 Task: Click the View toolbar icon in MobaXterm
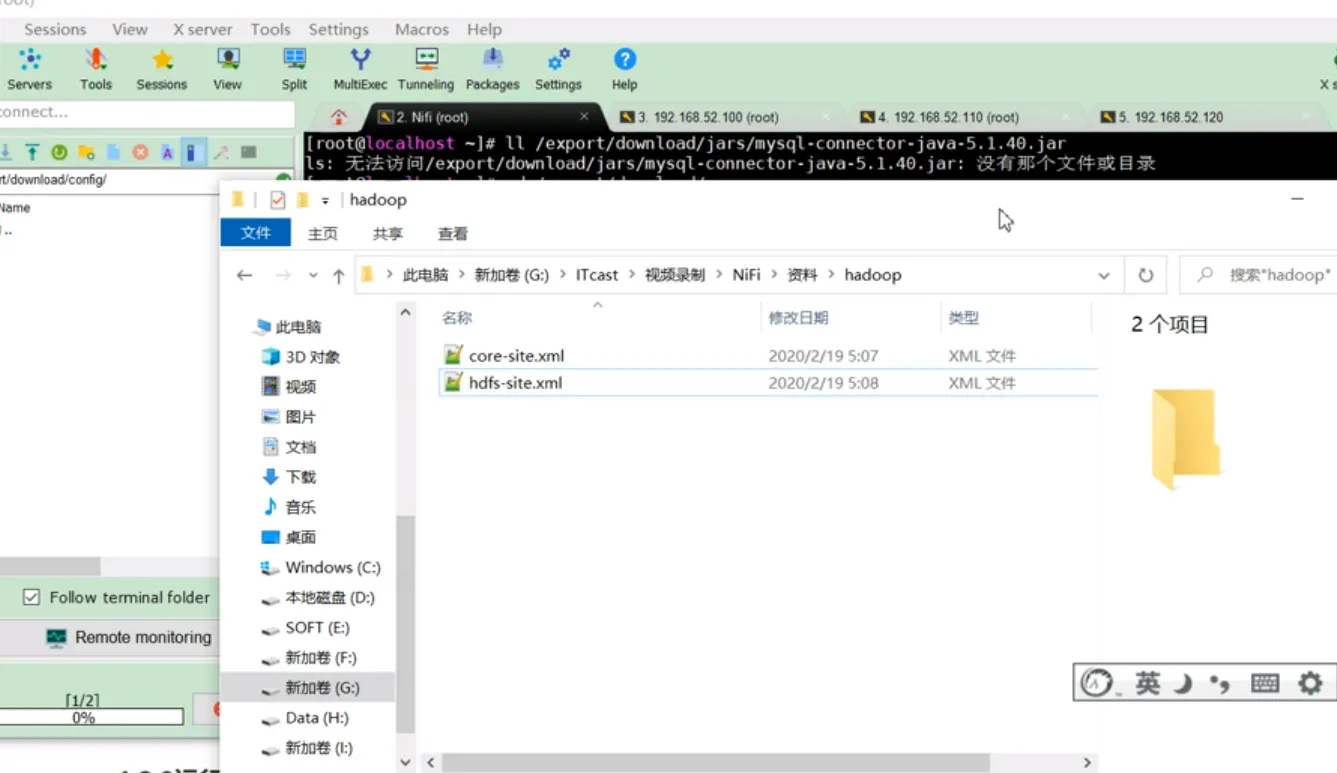tap(228, 69)
